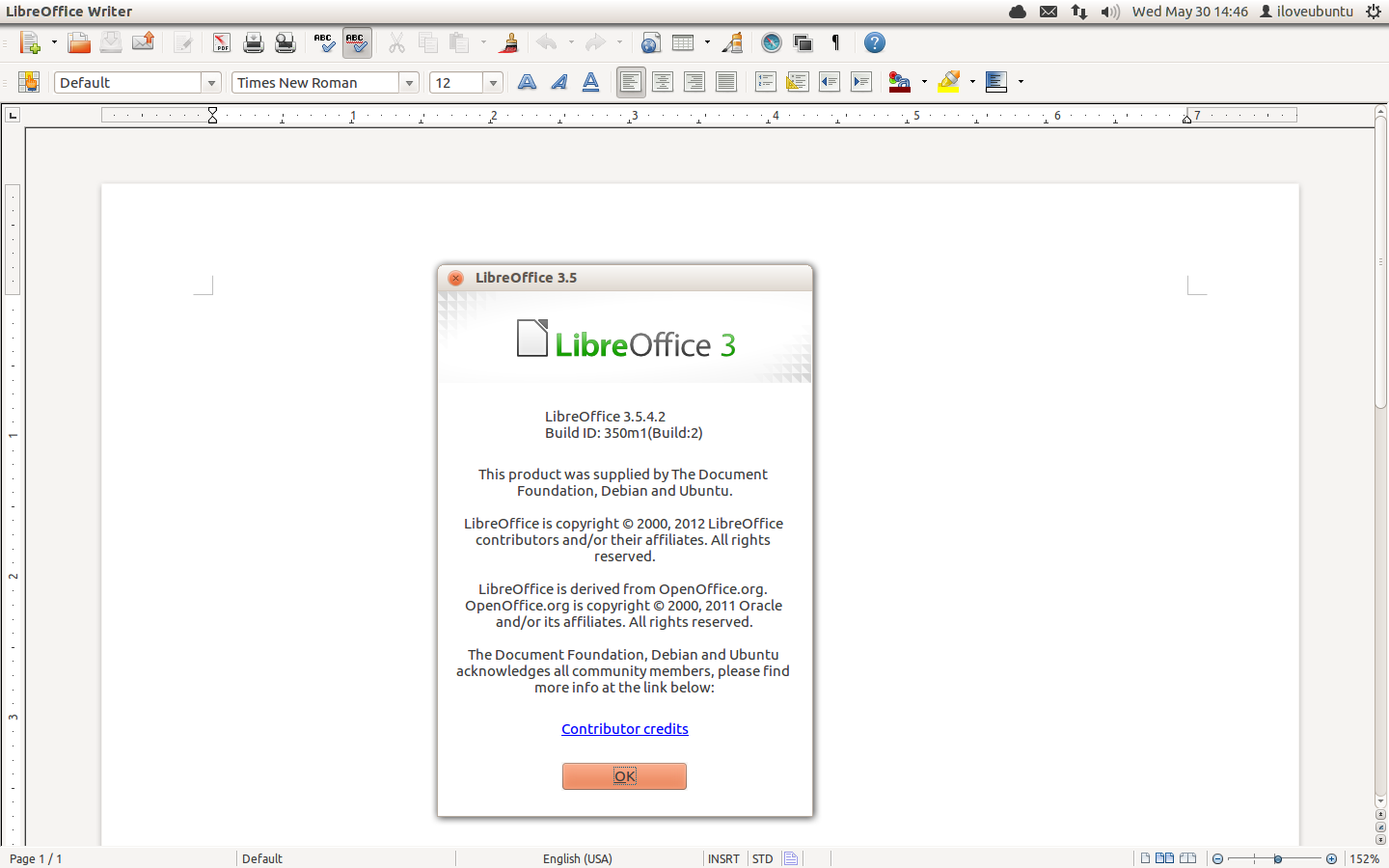Open the New Document dropdown arrow
Viewport: 1389px width, 868px height.
[54, 42]
